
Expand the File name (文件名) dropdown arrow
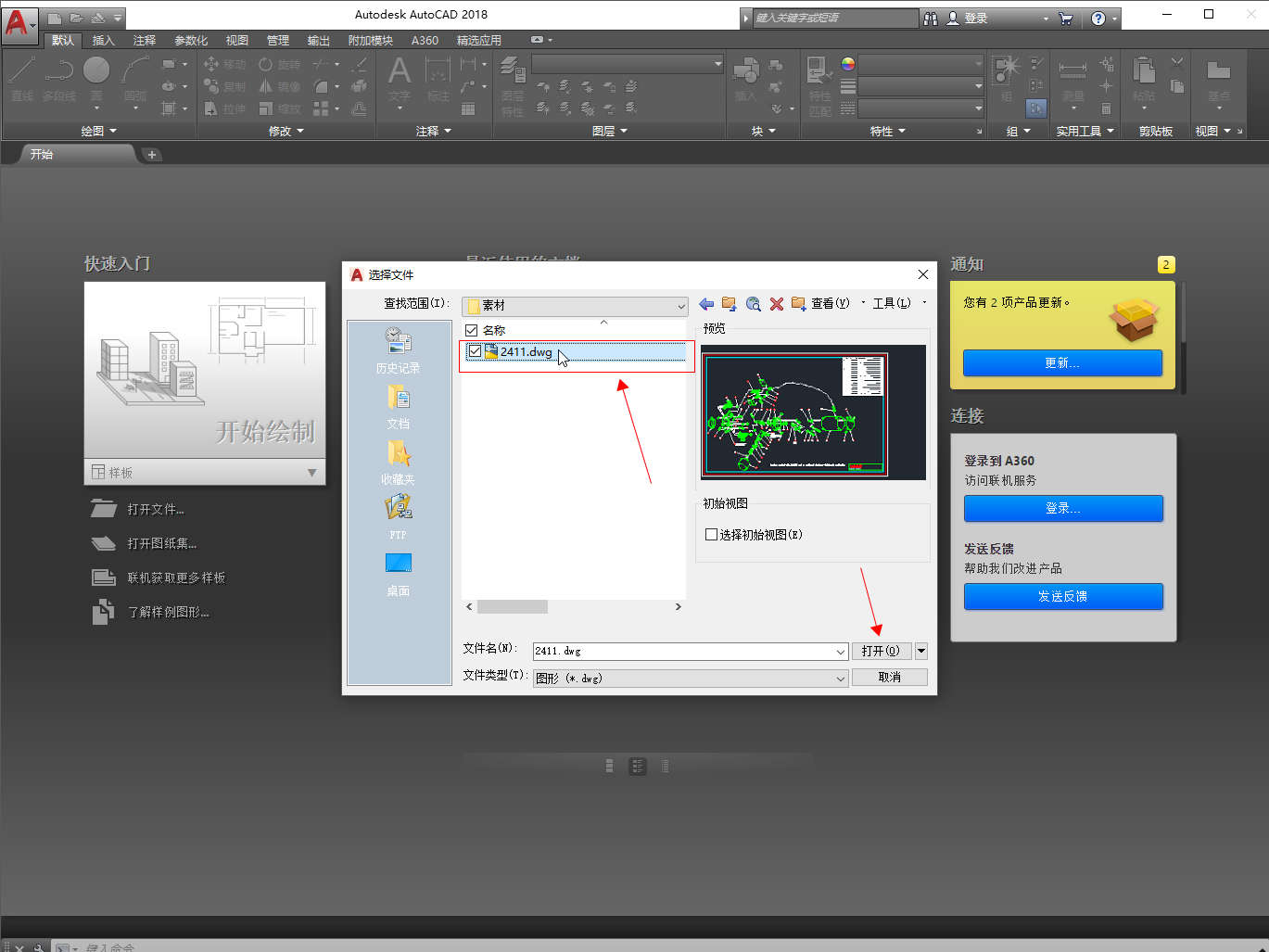pos(841,652)
